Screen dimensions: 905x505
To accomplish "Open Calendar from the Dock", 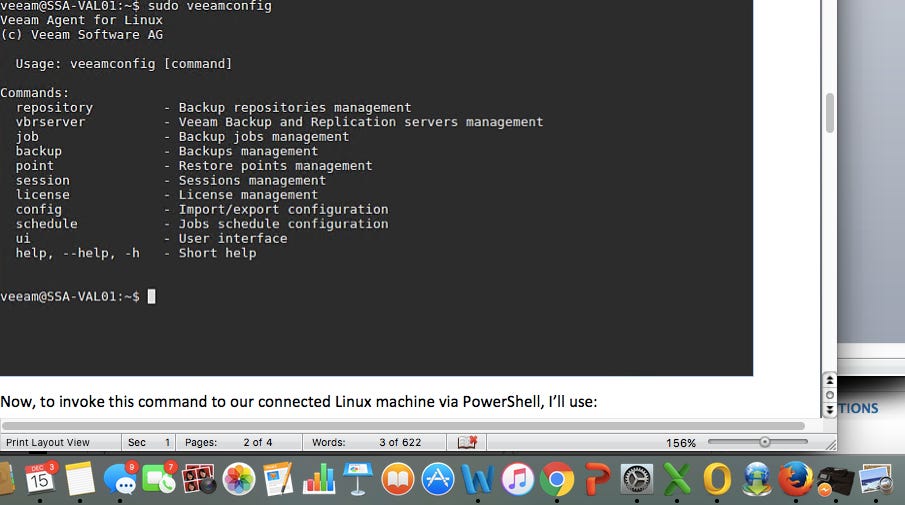I will [x=40, y=478].
